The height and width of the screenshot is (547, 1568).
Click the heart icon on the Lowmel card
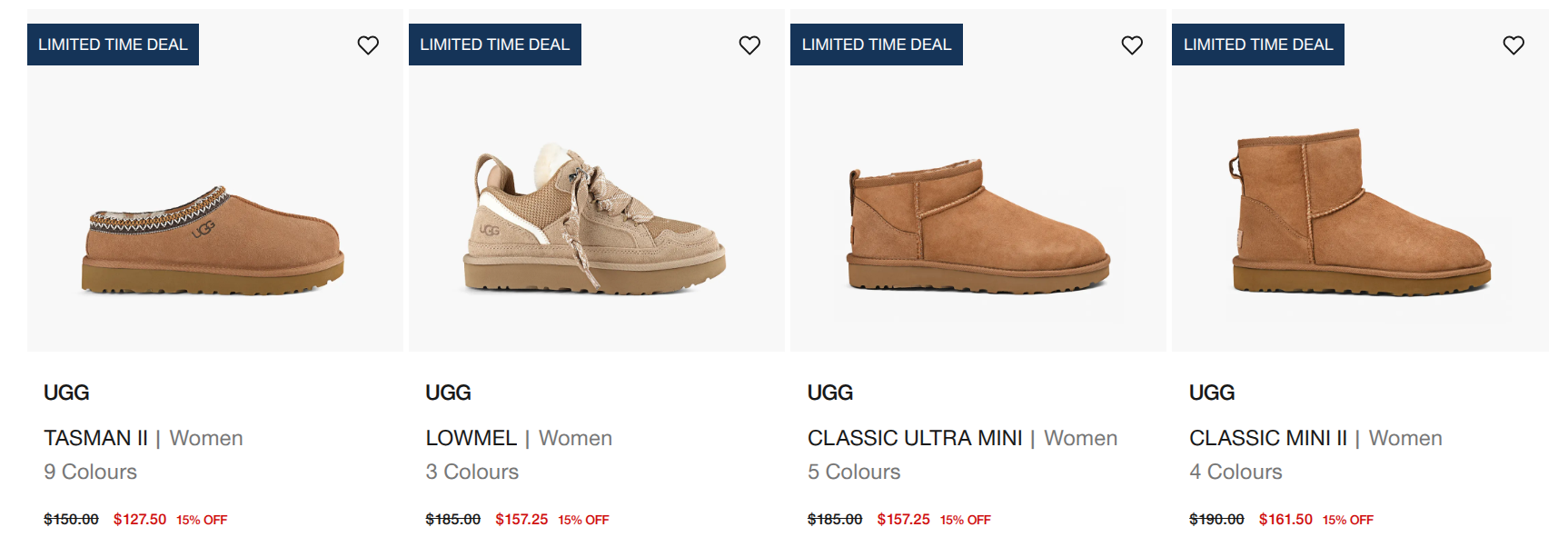tap(750, 44)
